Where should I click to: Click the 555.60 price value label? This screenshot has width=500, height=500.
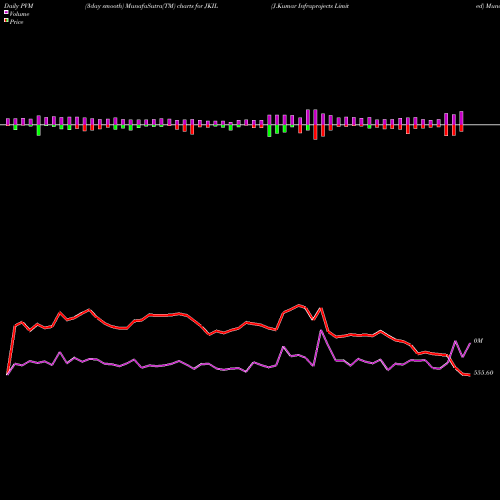(x=483, y=373)
